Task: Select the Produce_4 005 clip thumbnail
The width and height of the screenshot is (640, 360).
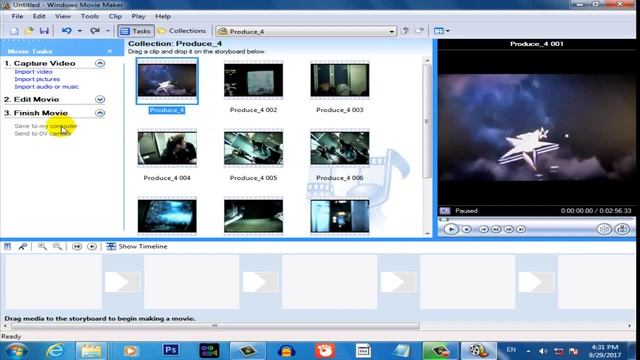Action: 253,148
